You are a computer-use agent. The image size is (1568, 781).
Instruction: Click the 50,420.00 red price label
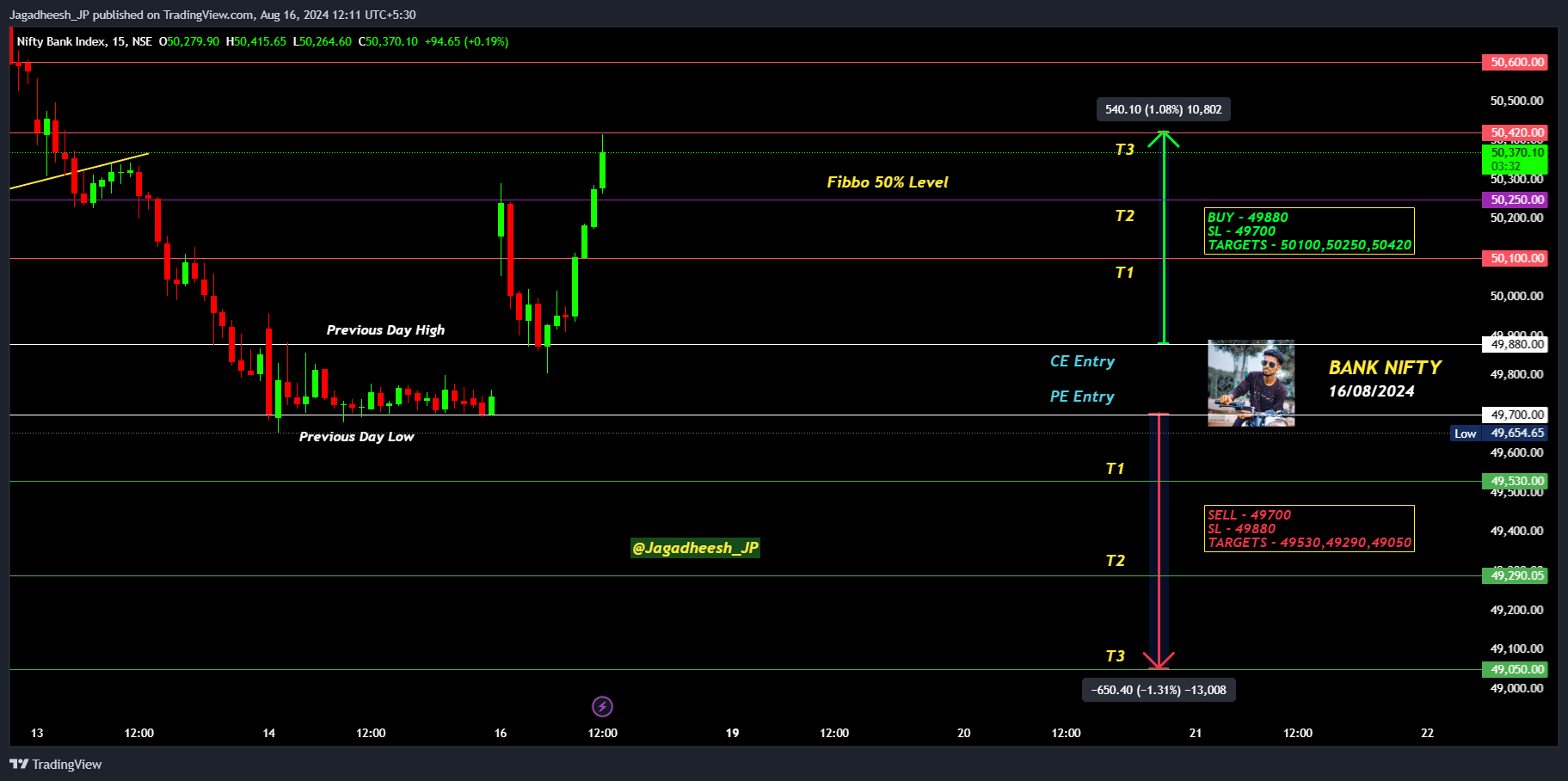click(x=1515, y=132)
